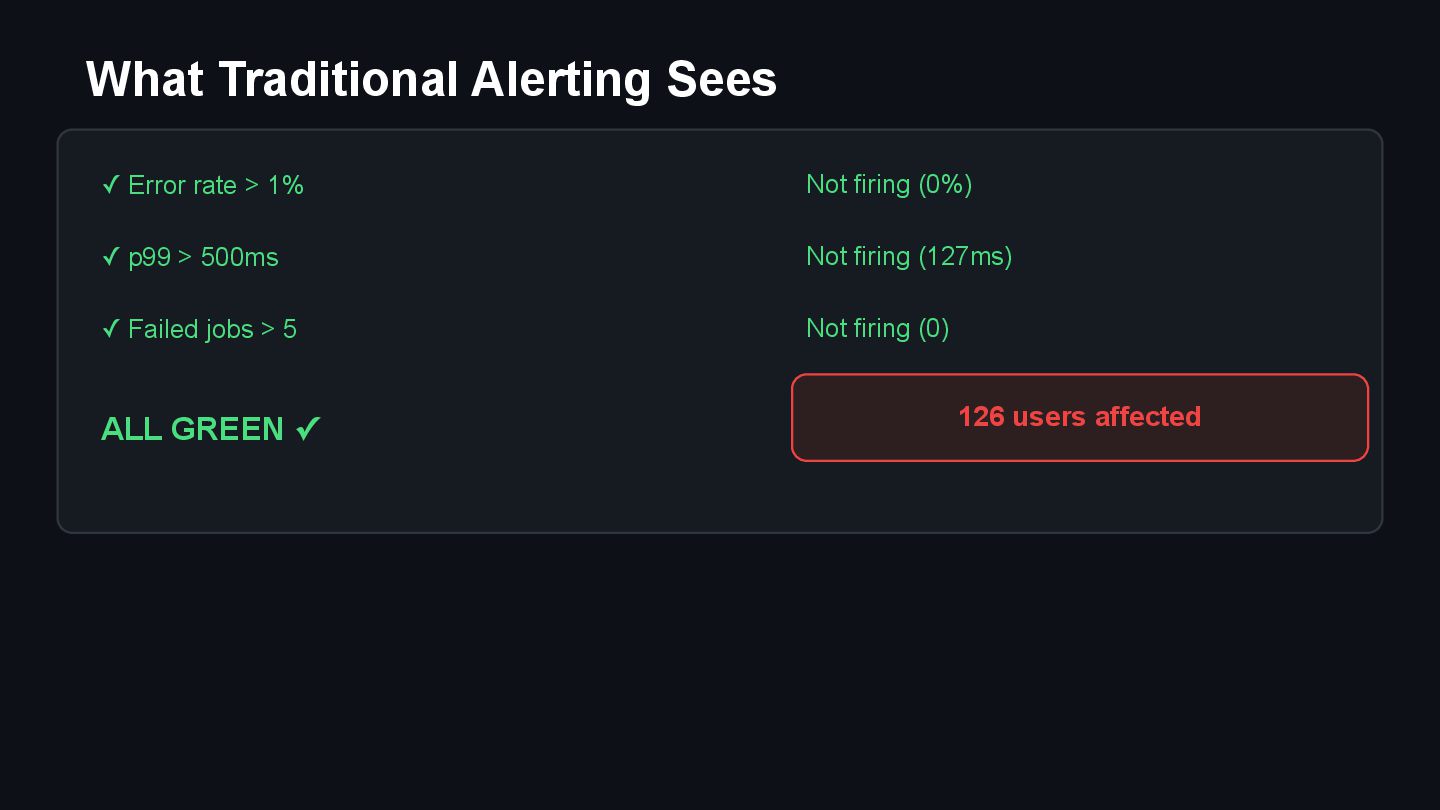Click the checkmark beside Error rate
The image size is (1440, 810).
click(110, 185)
